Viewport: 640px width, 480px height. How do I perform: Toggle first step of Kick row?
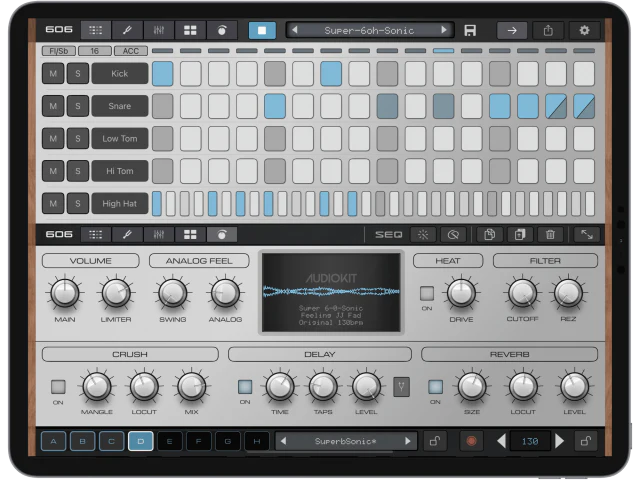pos(162,73)
